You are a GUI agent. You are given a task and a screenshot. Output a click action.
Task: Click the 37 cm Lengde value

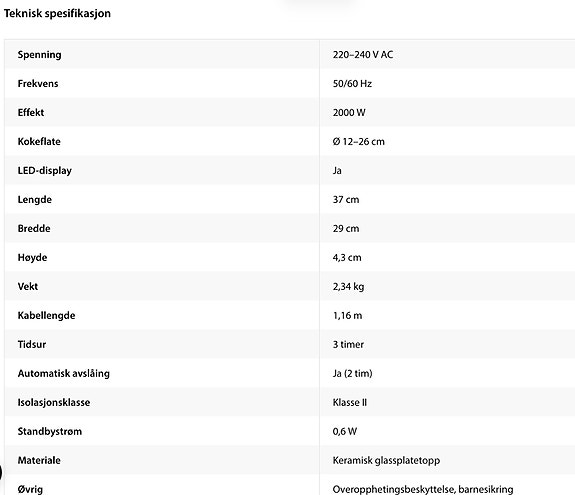[346, 199]
